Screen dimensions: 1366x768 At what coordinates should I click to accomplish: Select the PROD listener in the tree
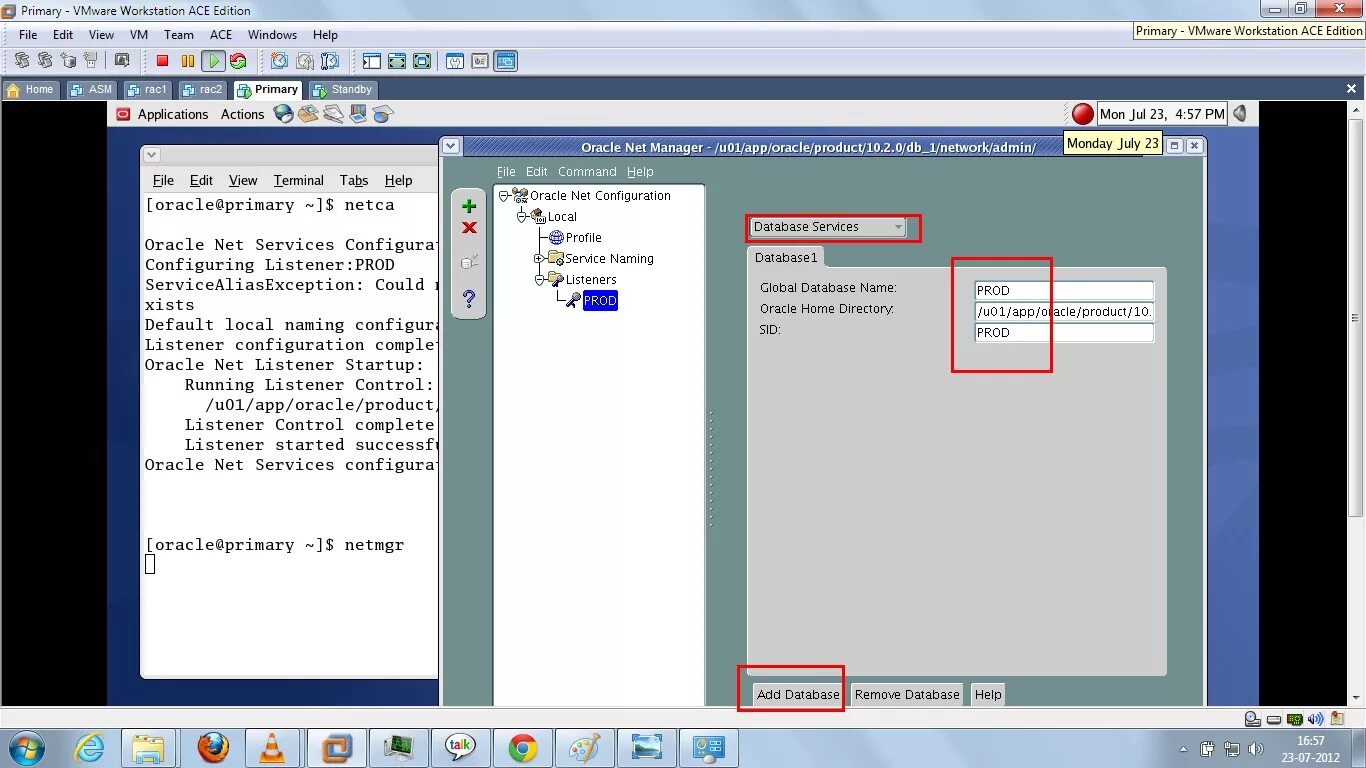600,301
